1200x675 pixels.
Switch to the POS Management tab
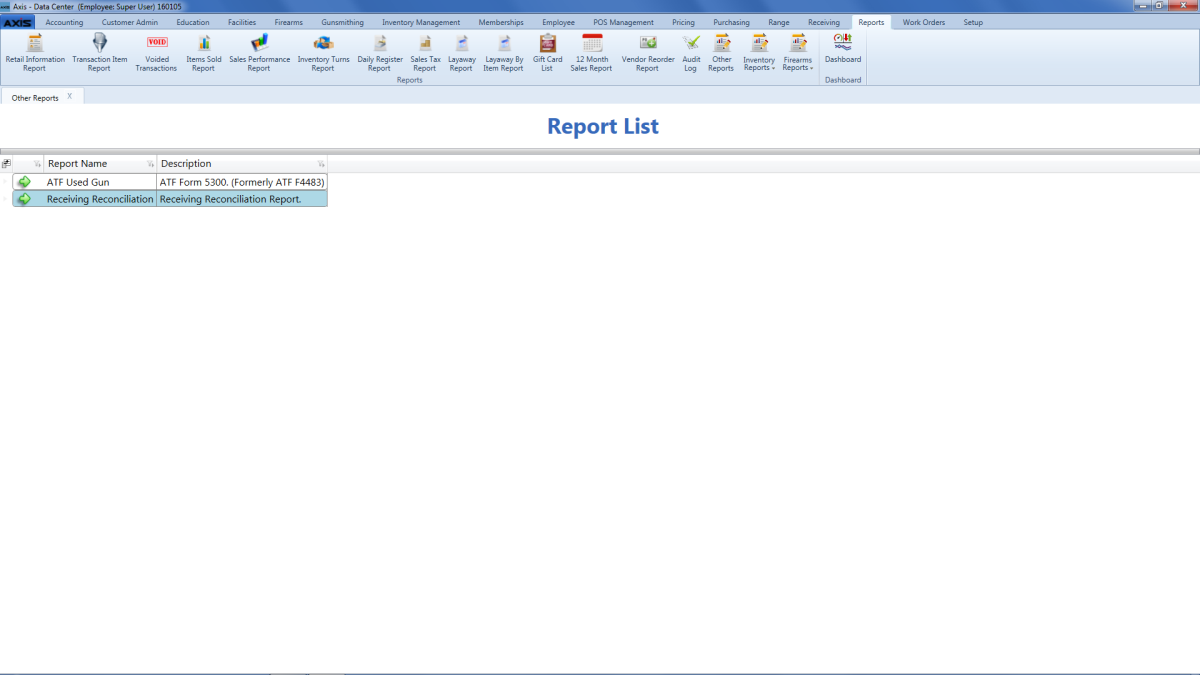(x=624, y=22)
